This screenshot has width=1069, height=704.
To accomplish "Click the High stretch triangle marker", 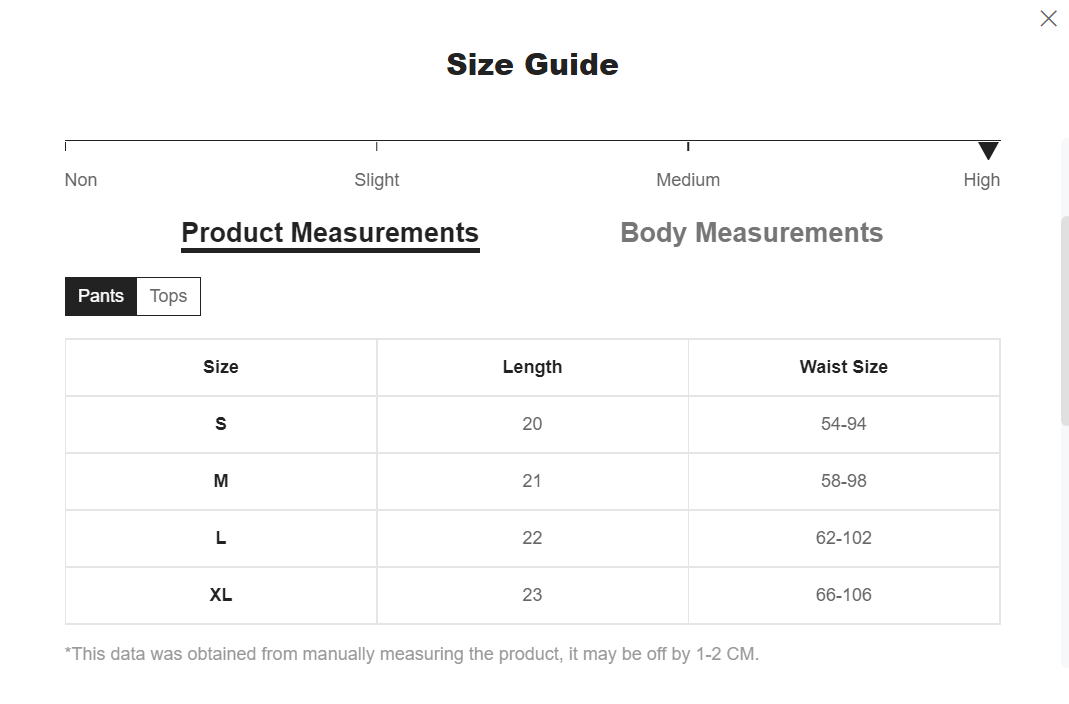I will (x=988, y=151).
